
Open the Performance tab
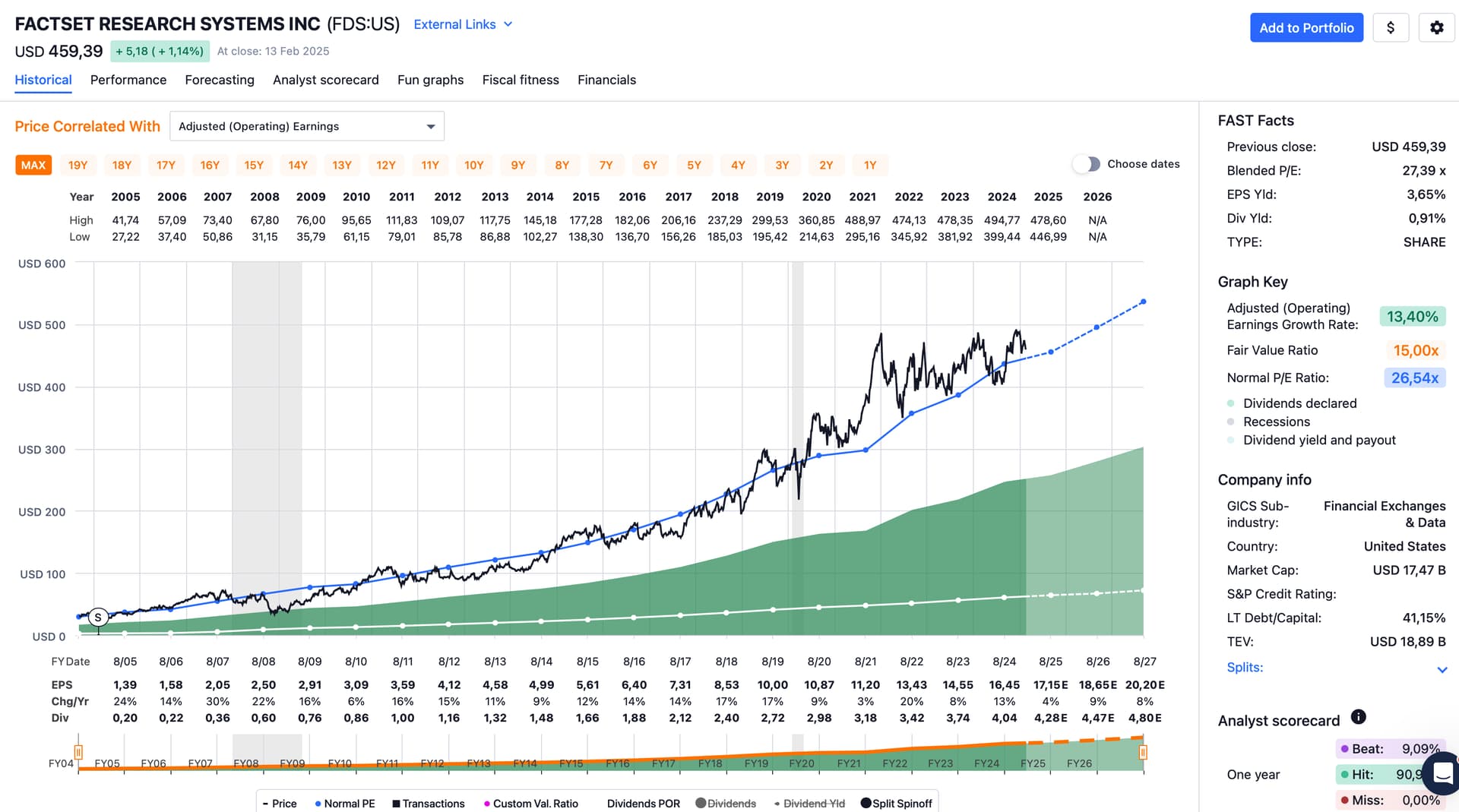point(128,80)
